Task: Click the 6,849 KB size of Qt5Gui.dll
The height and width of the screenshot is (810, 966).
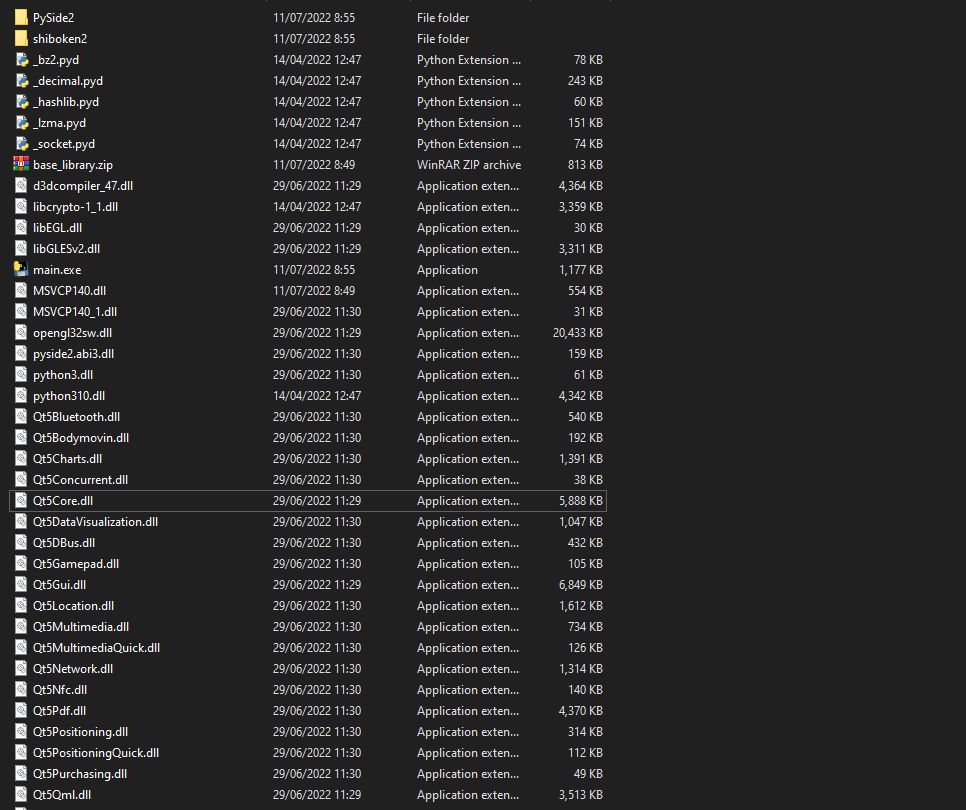Action: pyautogui.click(x=581, y=585)
